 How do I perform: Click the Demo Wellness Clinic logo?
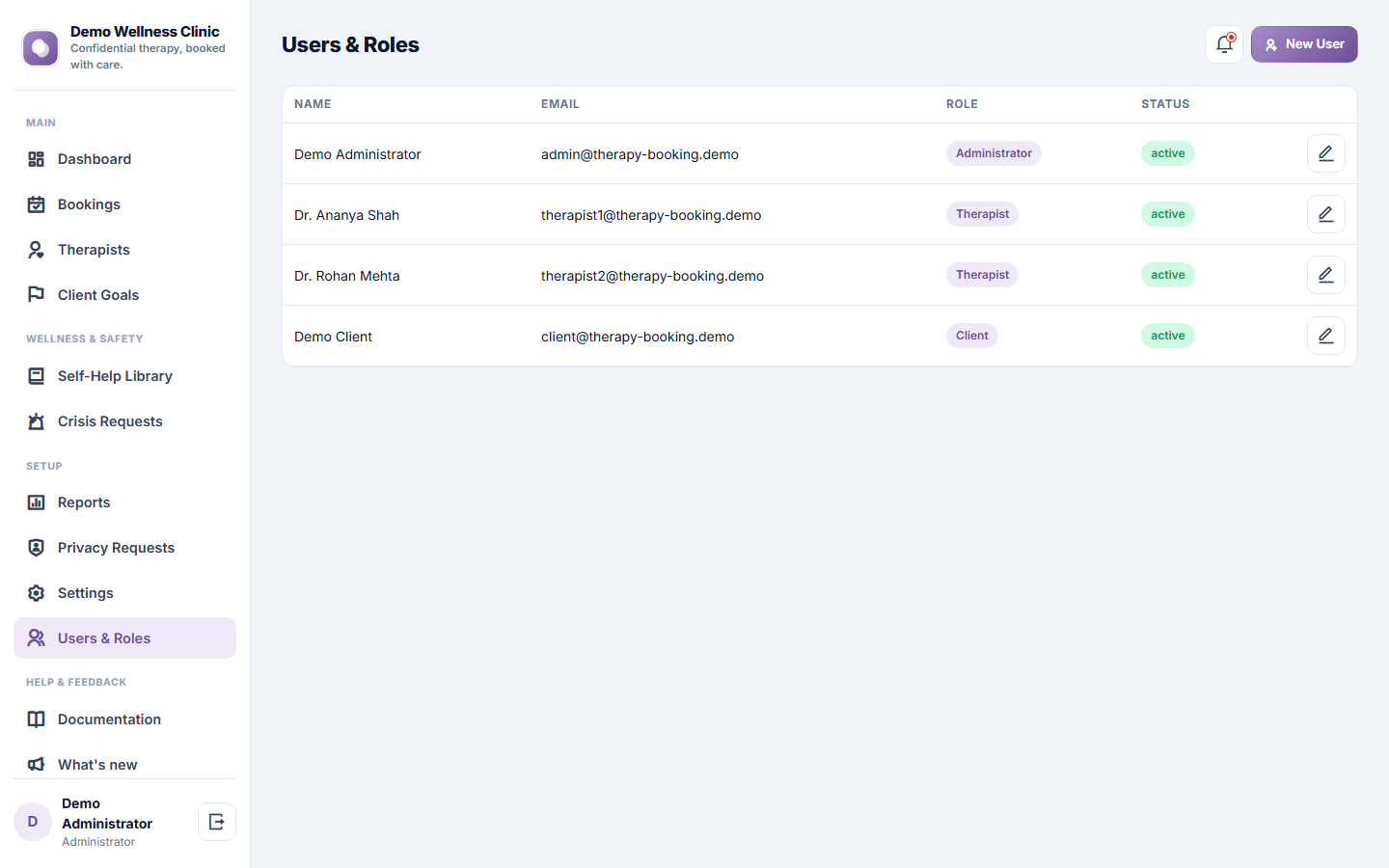click(x=41, y=47)
